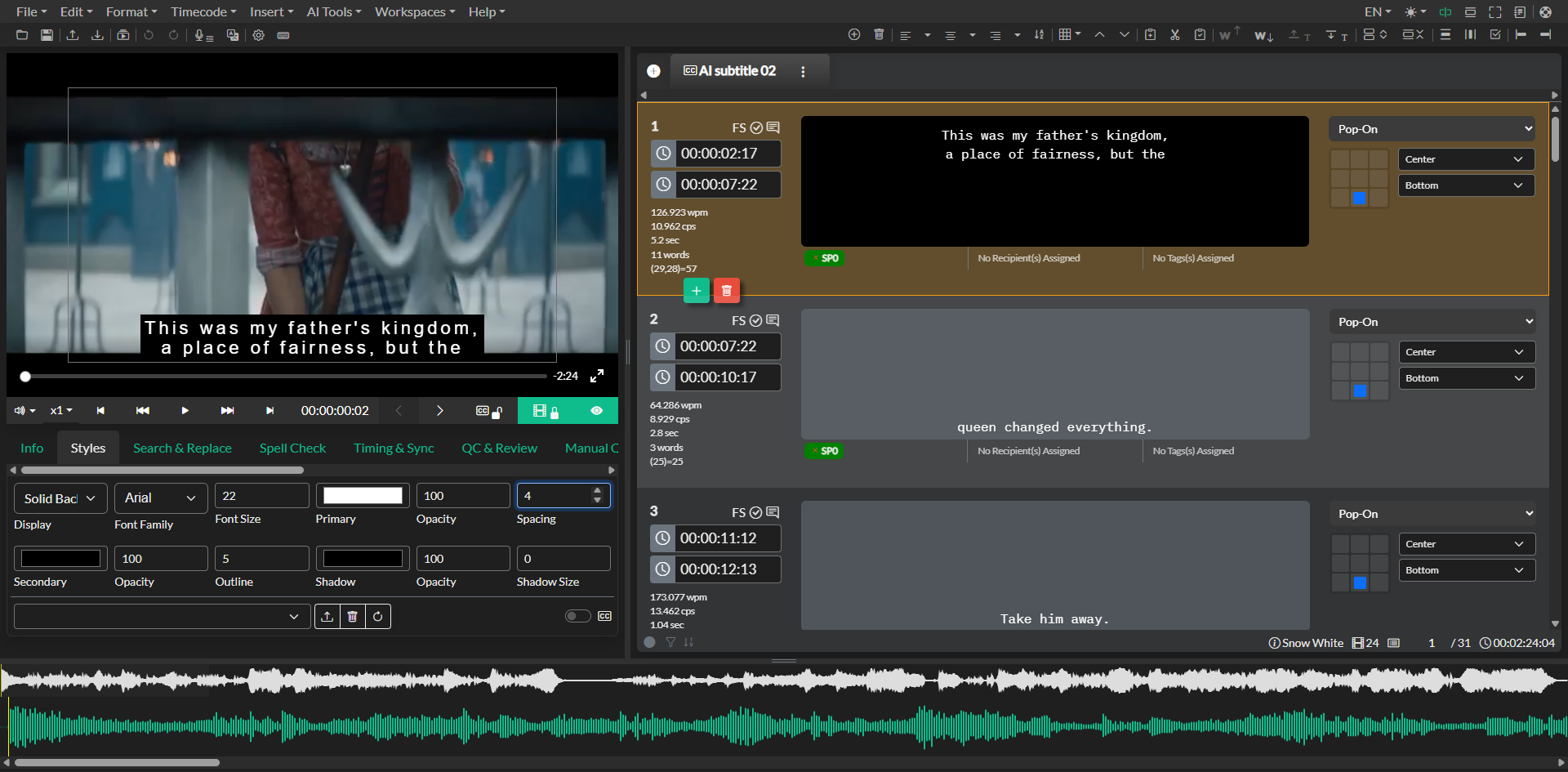Toggle subtitle visibility eye icon

[597, 411]
